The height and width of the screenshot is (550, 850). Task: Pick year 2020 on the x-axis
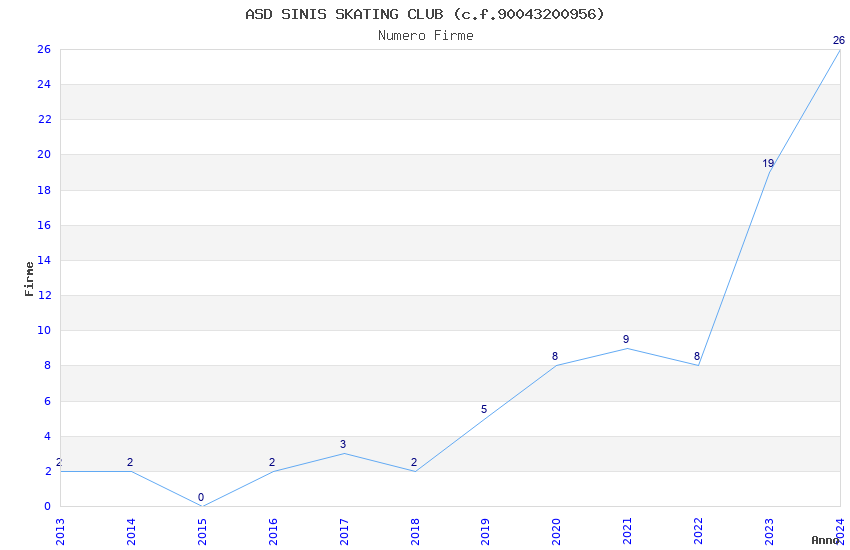tap(556, 532)
